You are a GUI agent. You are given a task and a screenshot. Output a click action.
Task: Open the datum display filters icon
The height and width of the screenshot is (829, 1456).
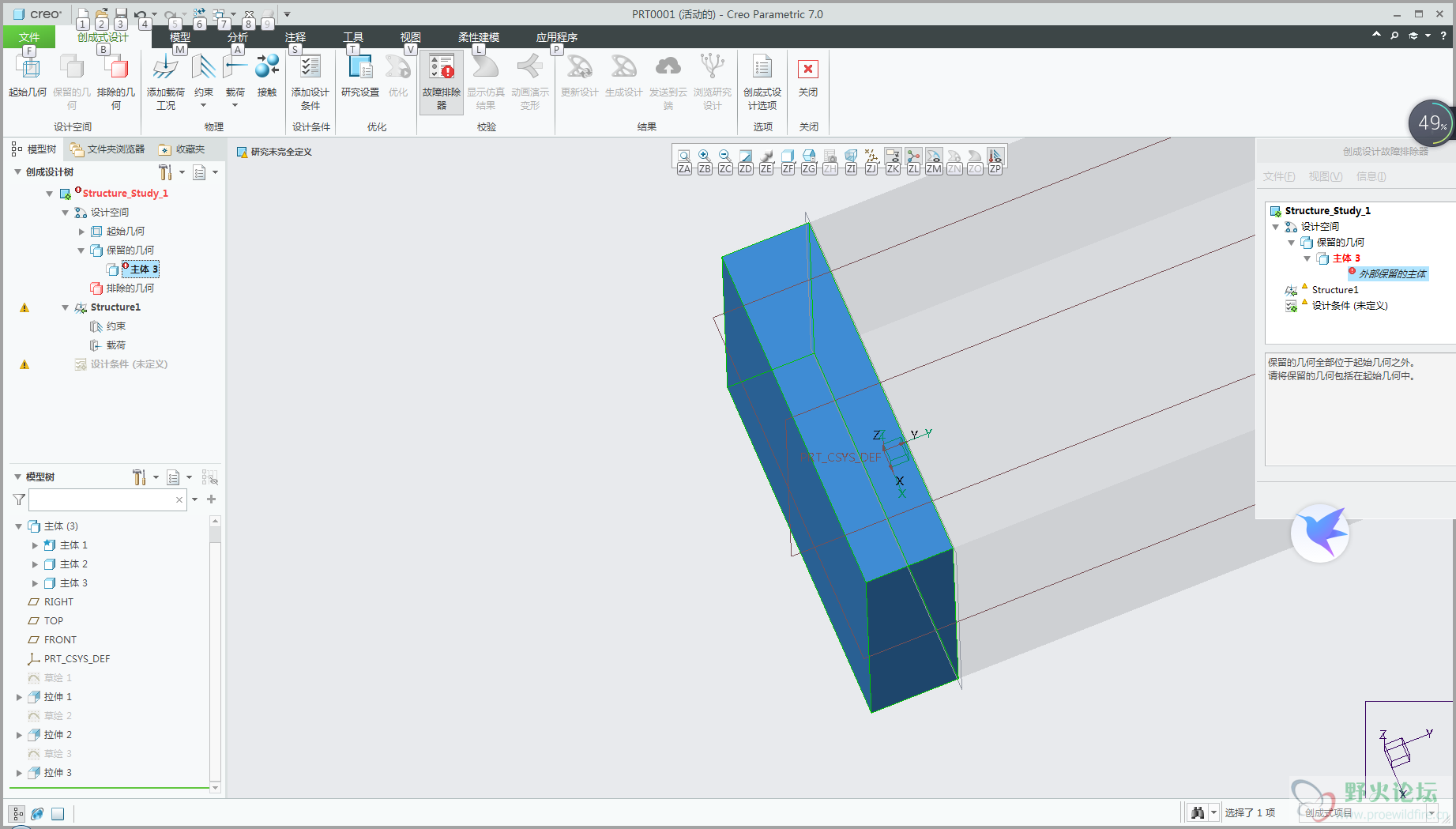point(871,156)
